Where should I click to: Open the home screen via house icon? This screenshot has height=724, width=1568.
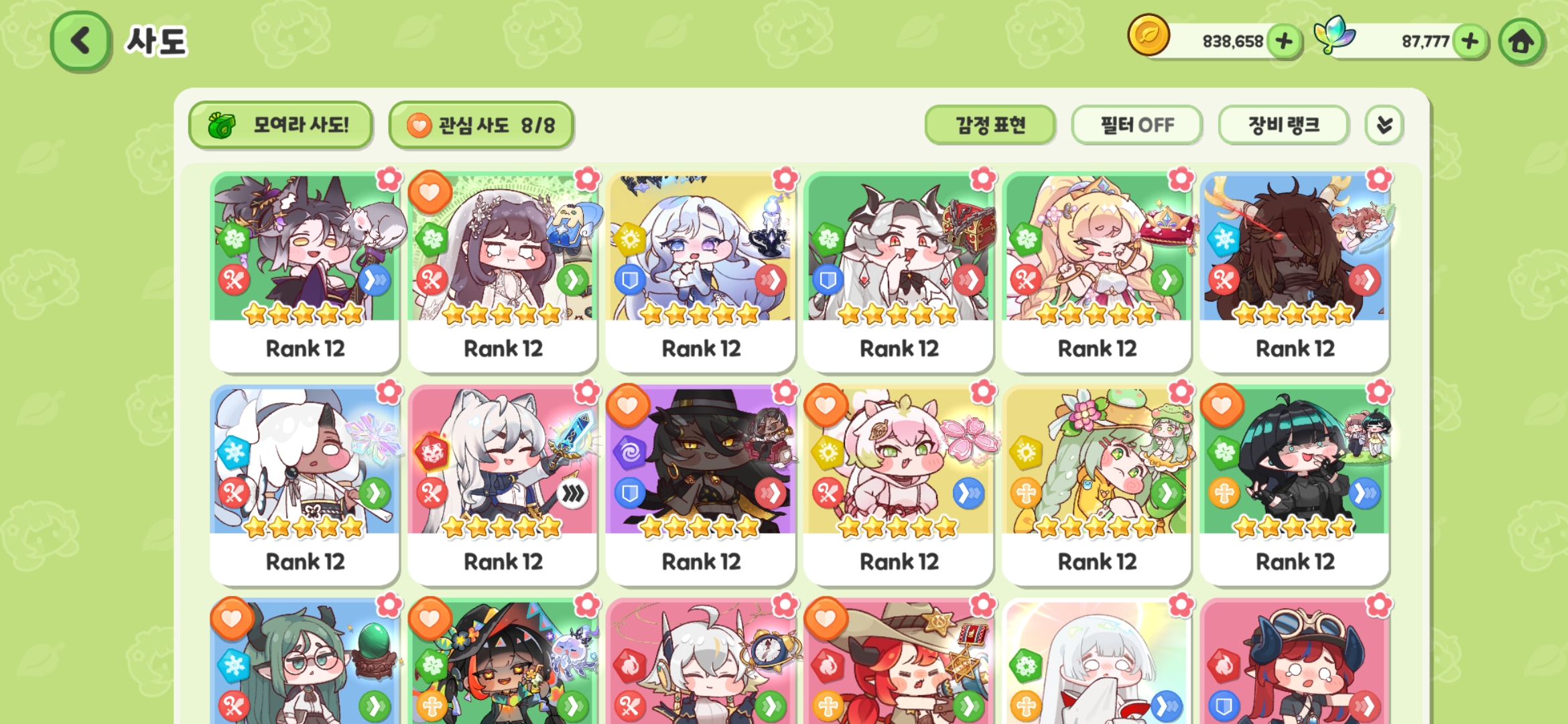(x=1522, y=42)
